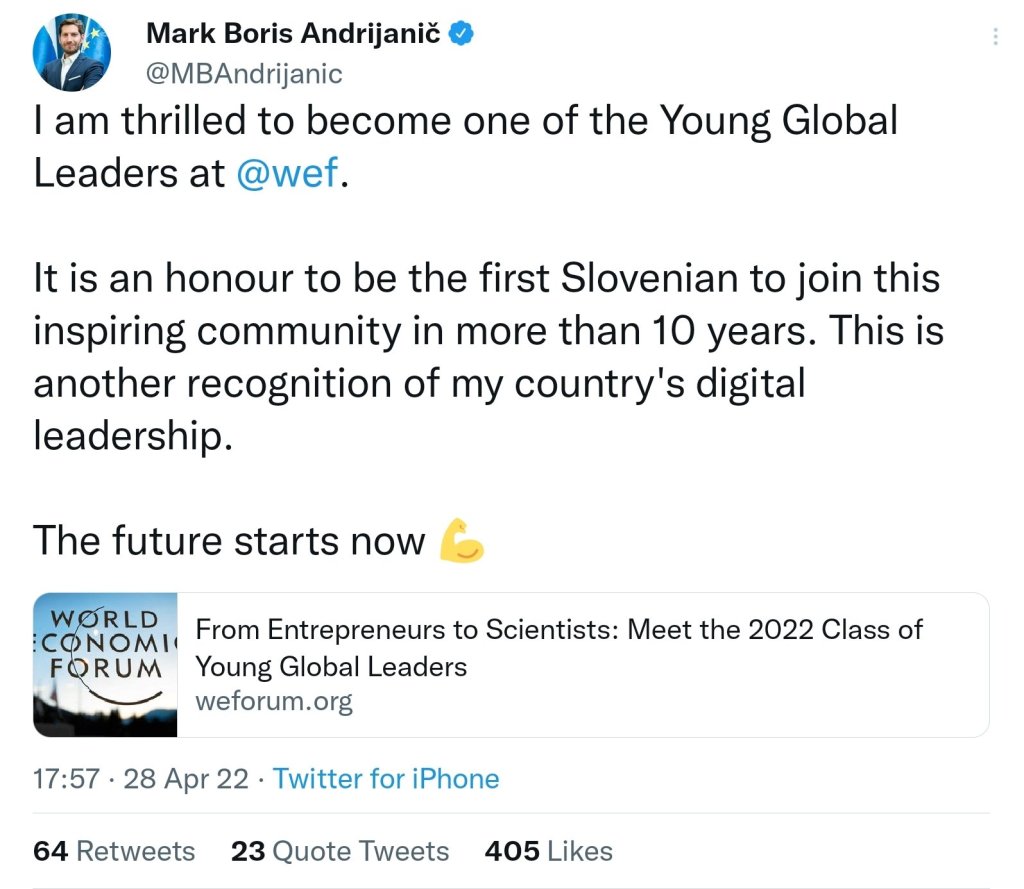1024x889 pixels.
Task: View the 64 Retweets list
Action: [114, 851]
